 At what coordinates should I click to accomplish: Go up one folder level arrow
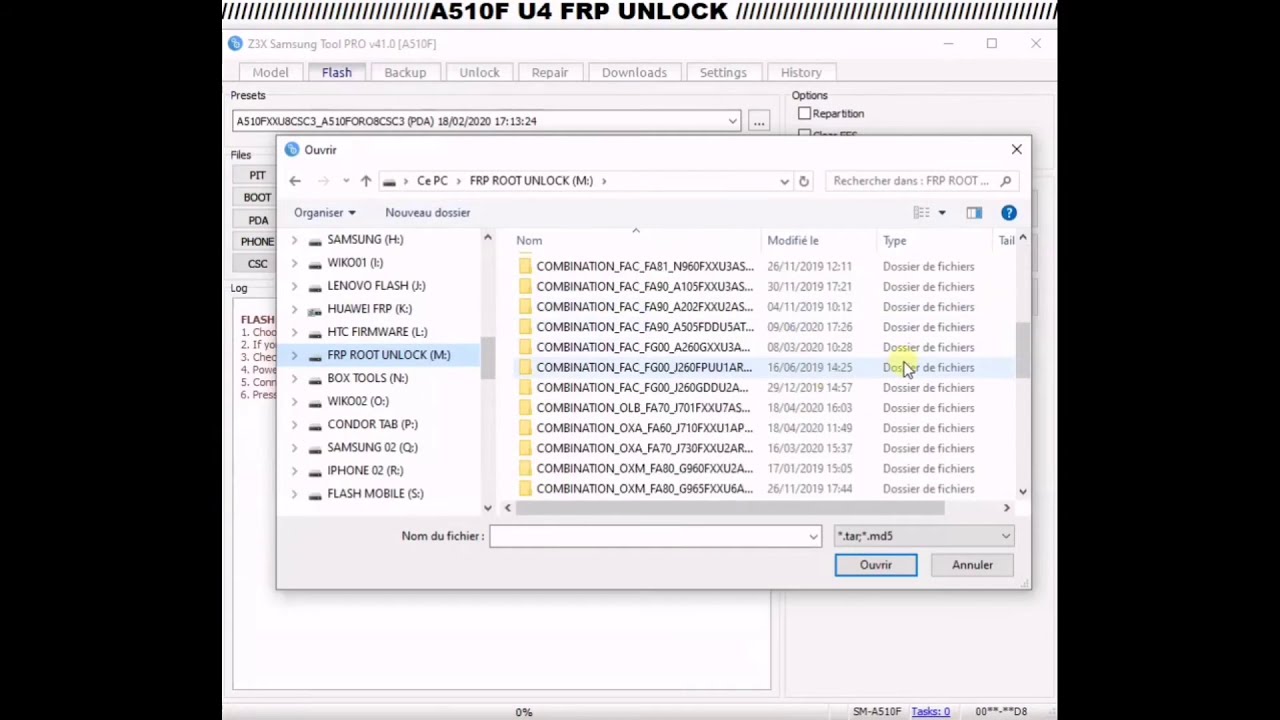click(x=366, y=181)
